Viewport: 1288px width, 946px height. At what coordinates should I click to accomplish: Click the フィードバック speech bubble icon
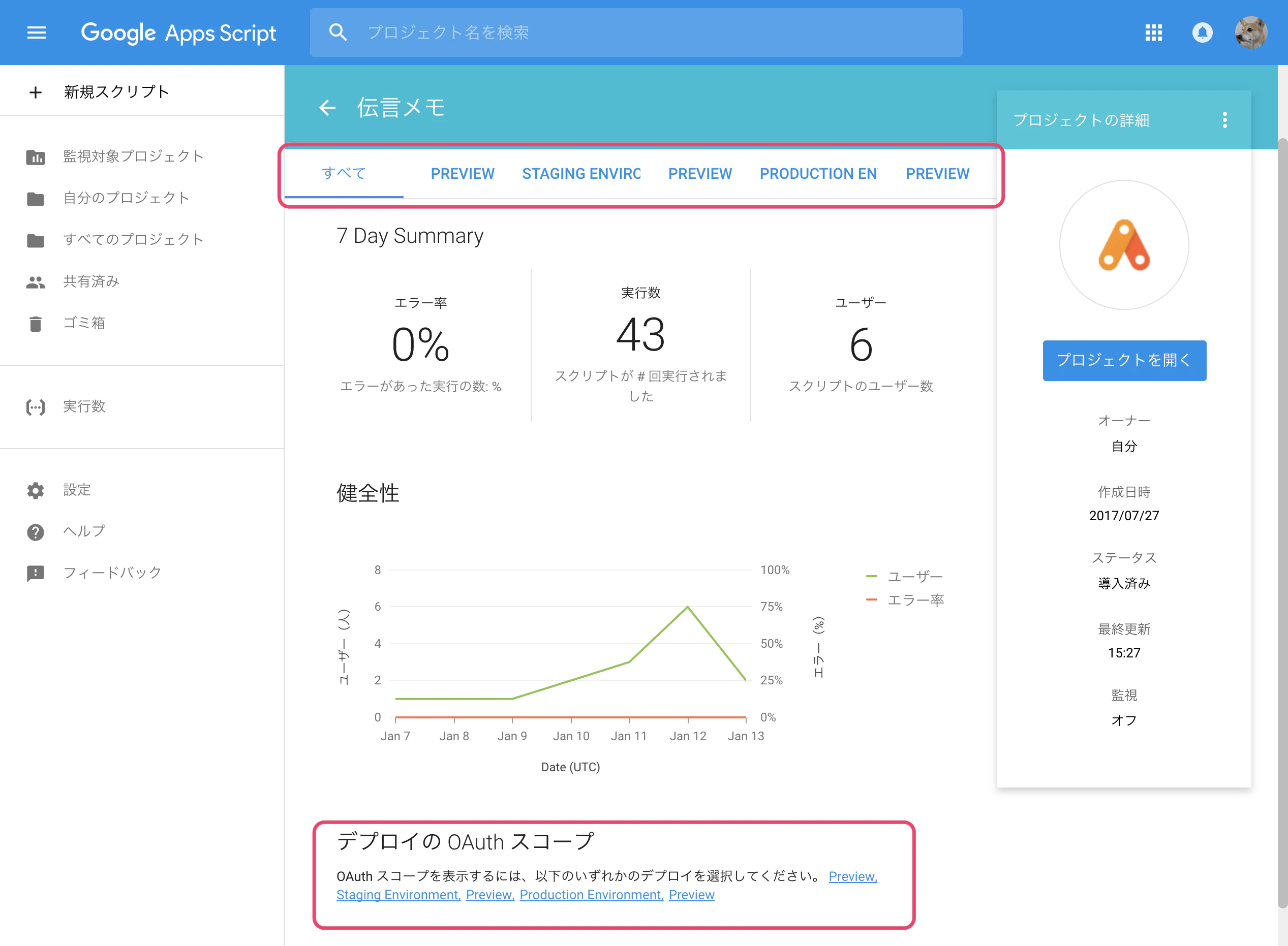tap(36, 573)
